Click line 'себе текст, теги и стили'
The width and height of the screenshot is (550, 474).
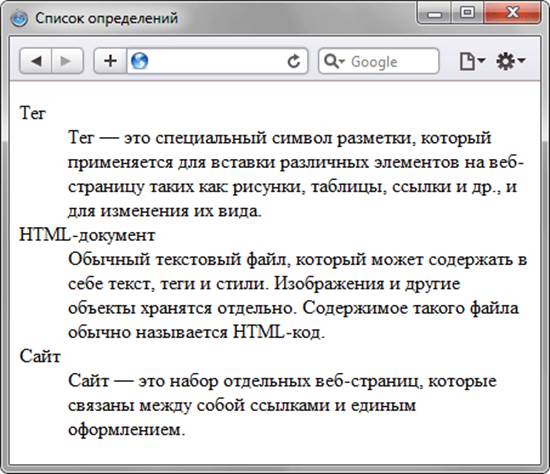coord(264,284)
